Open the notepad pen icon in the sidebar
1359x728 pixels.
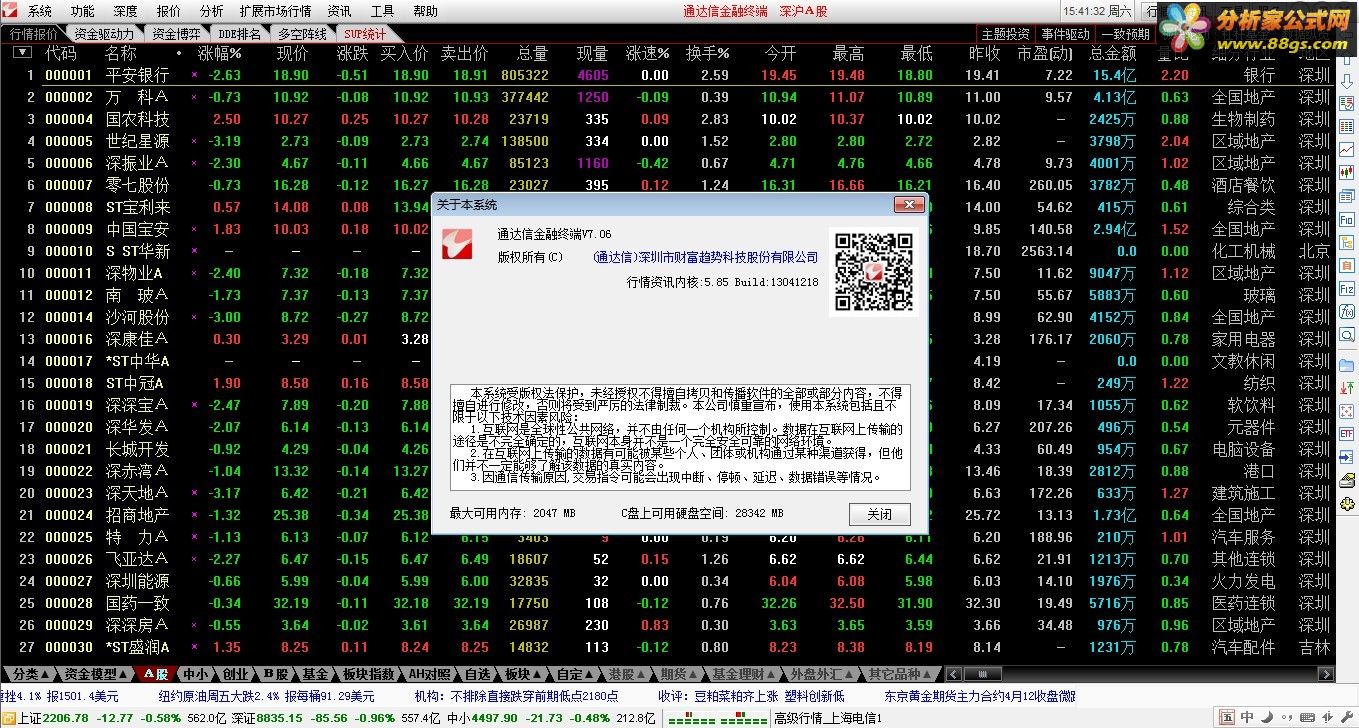(x=1347, y=479)
